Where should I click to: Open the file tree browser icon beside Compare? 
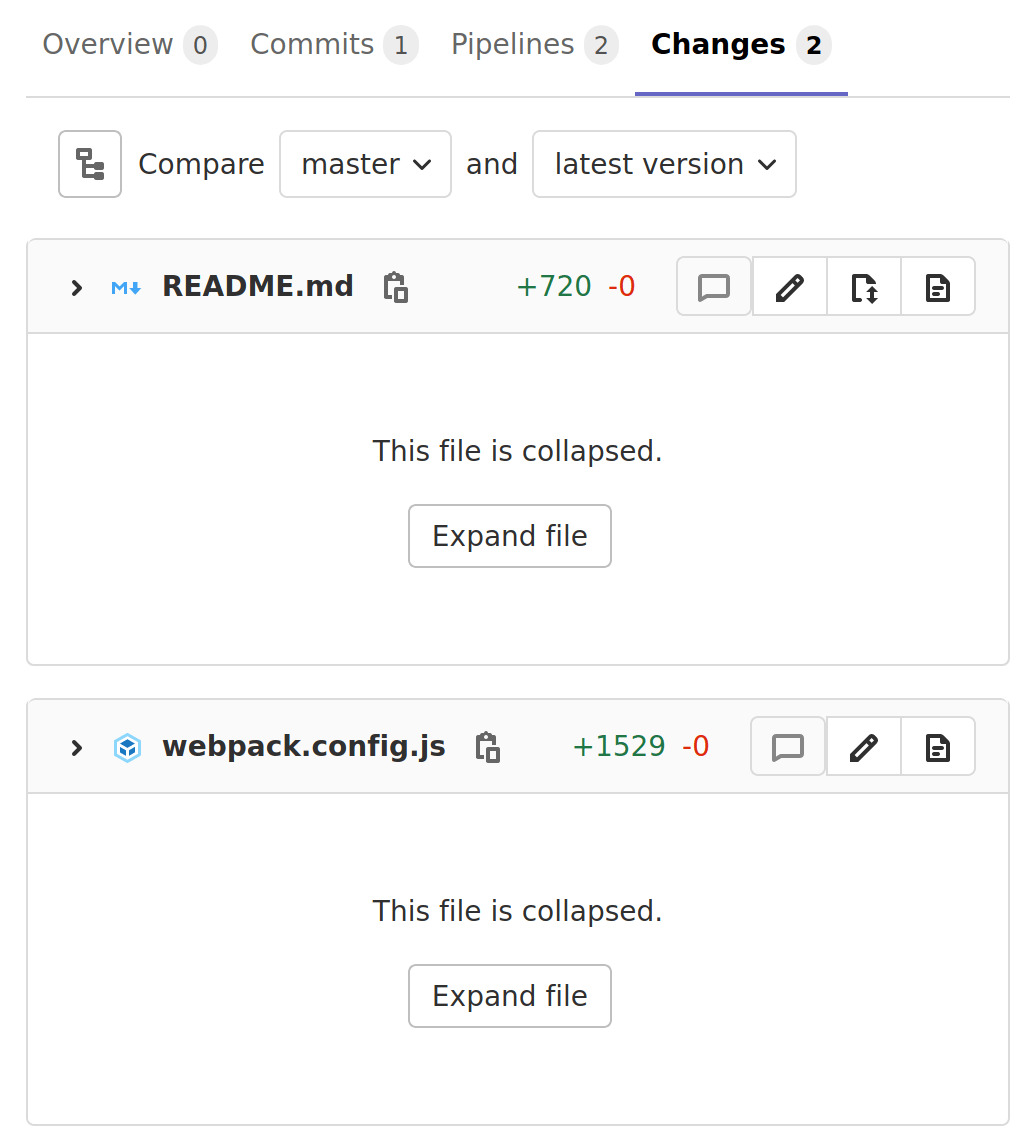(90, 164)
